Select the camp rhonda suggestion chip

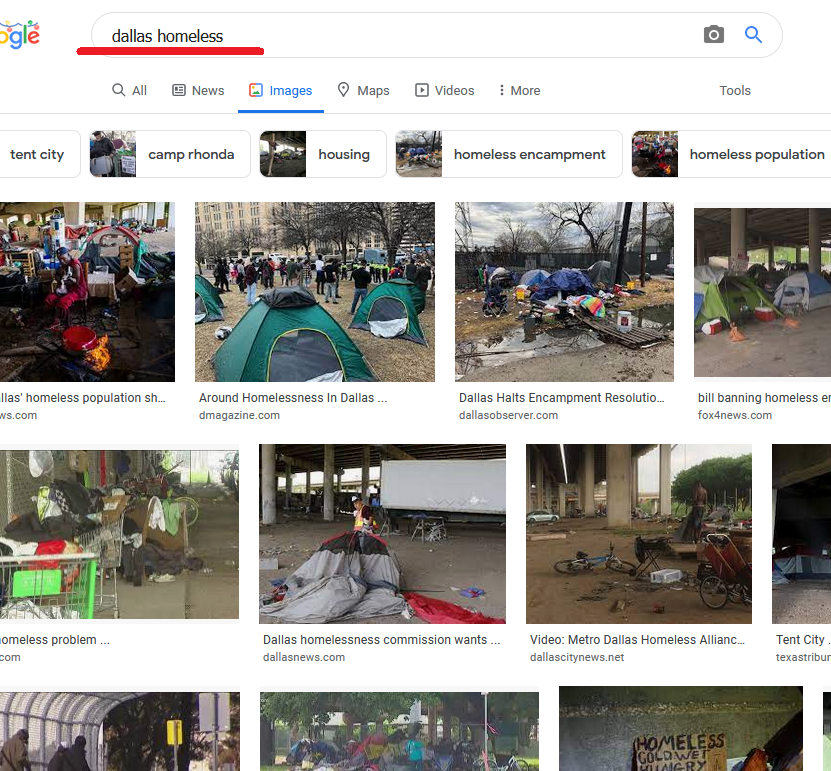(x=169, y=154)
